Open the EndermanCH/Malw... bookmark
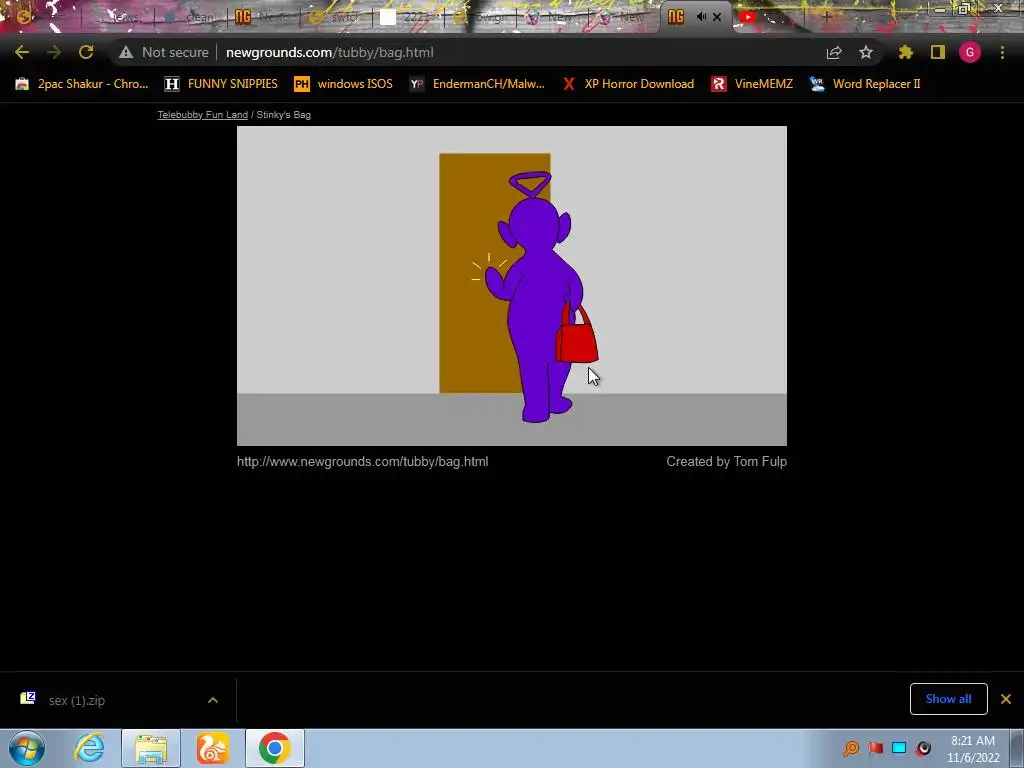 pos(477,84)
